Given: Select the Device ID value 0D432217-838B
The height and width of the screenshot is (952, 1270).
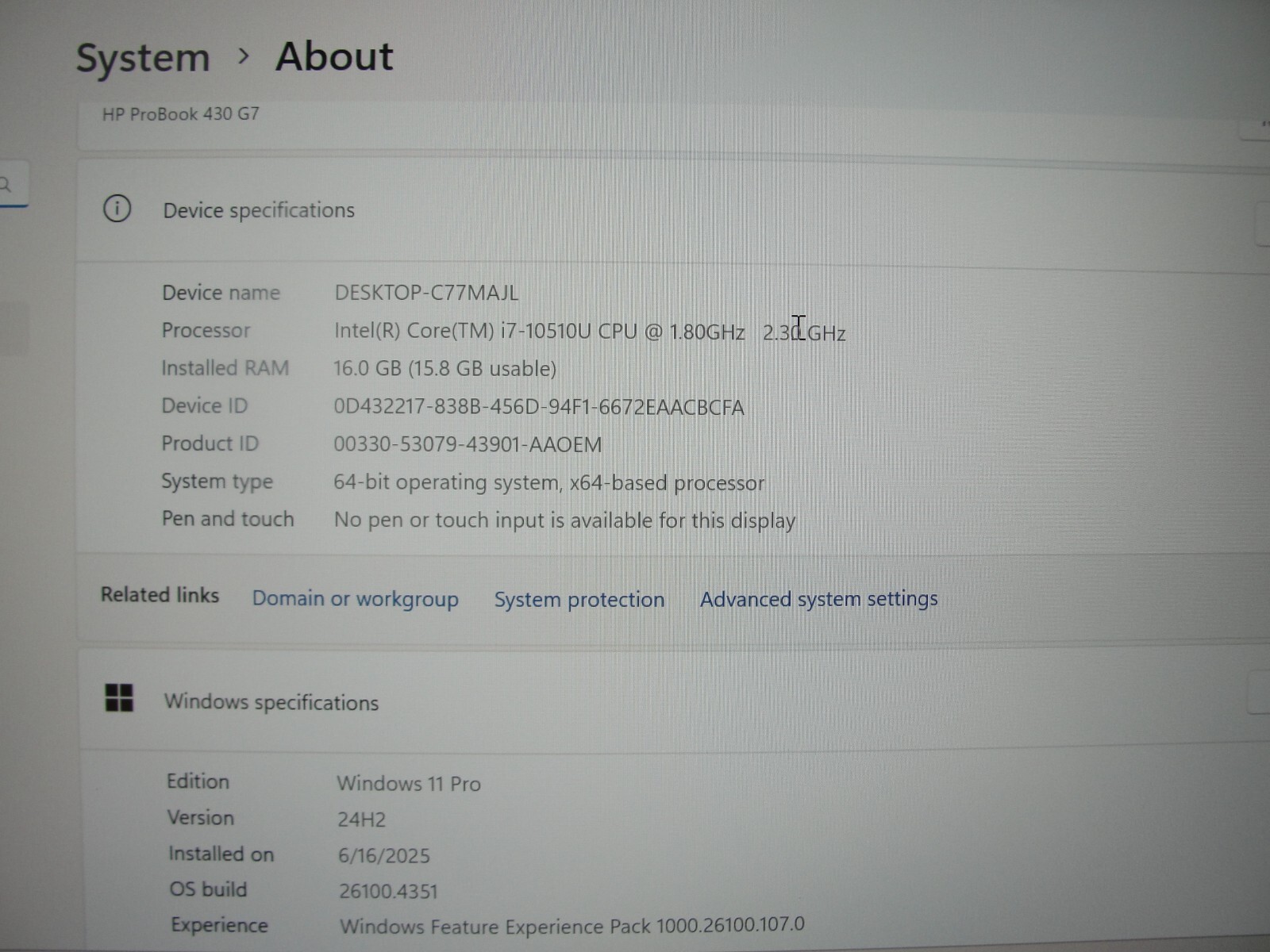Looking at the screenshot, I should 539,407.
